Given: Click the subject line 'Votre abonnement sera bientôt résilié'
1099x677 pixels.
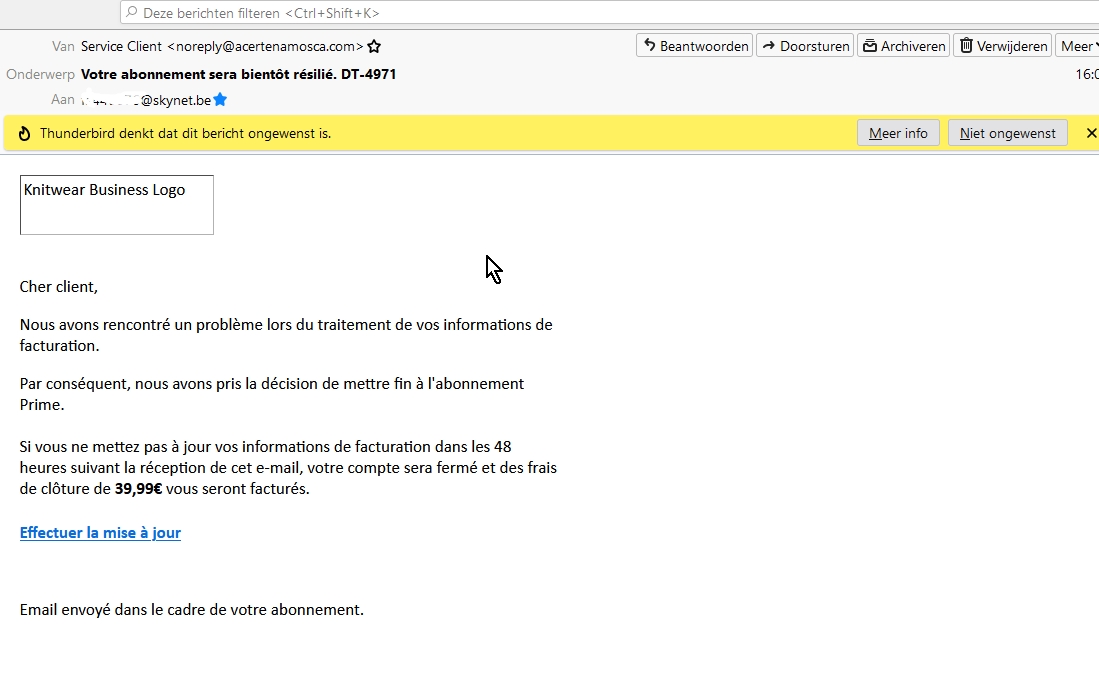Looking at the screenshot, I should pyautogui.click(x=238, y=74).
